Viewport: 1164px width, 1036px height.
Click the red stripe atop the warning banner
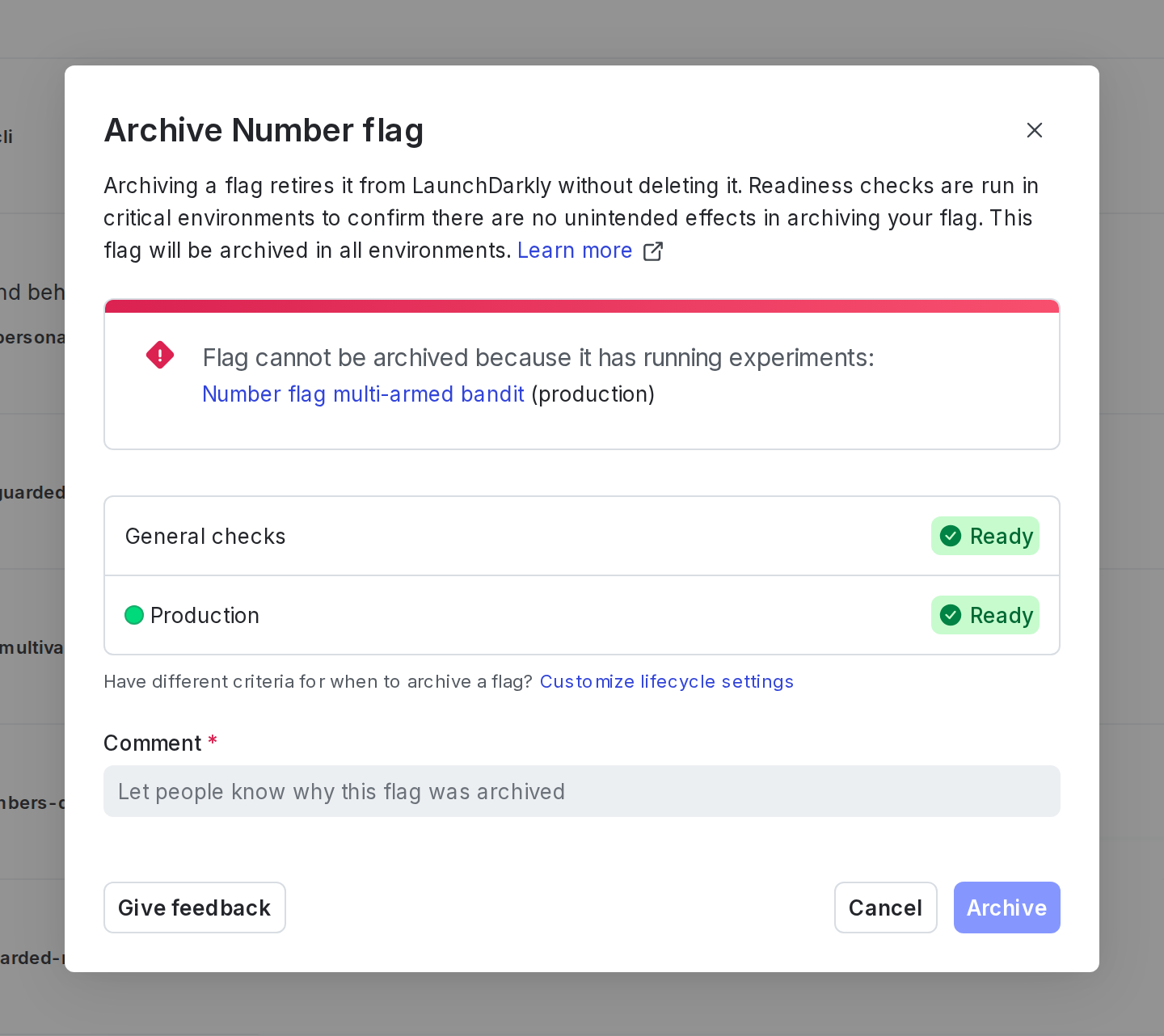(x=581, y=305)
